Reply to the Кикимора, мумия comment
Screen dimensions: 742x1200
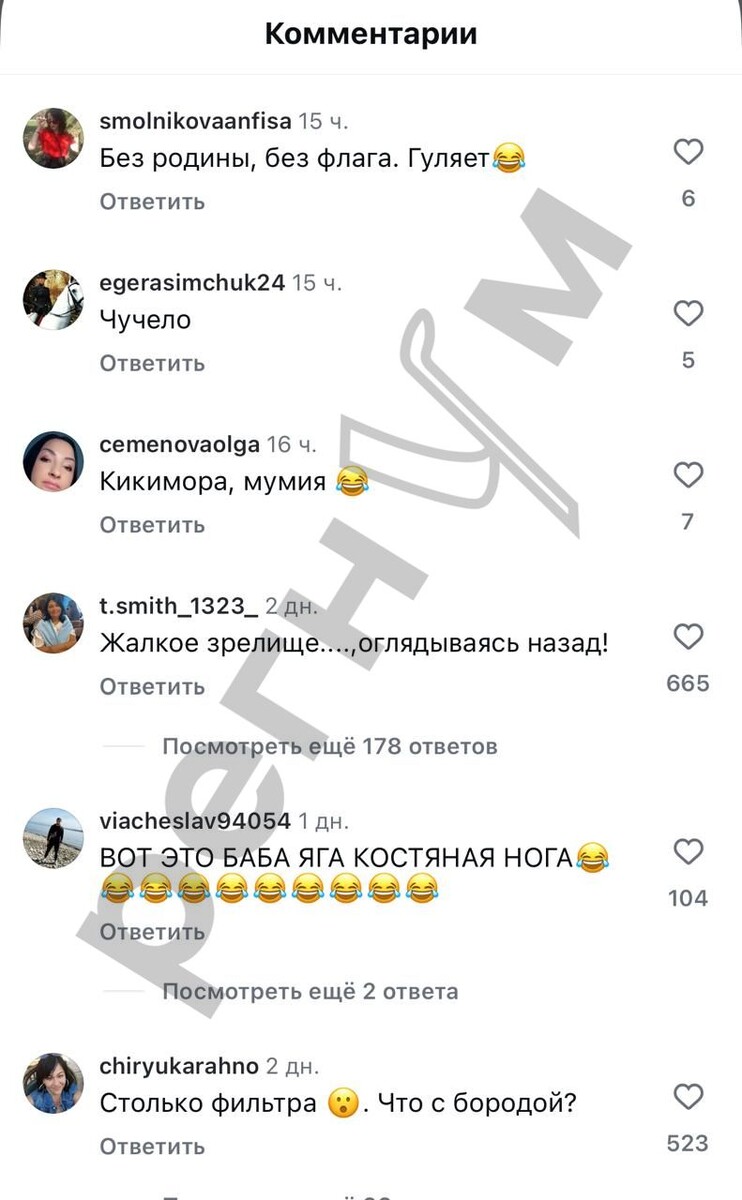[x=152, y=525]
